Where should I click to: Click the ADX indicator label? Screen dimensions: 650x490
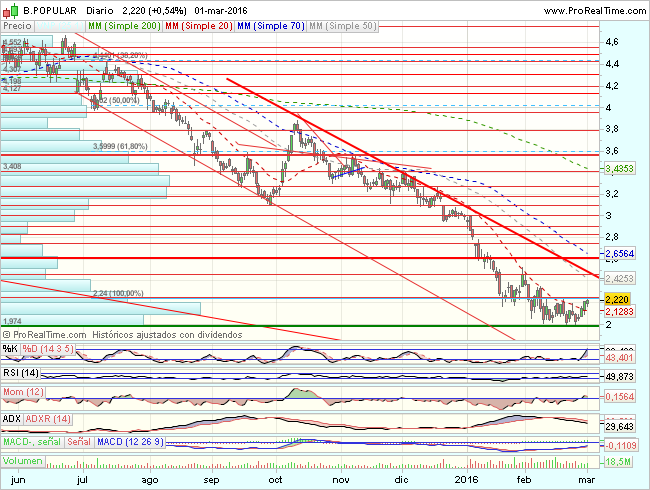12,419
